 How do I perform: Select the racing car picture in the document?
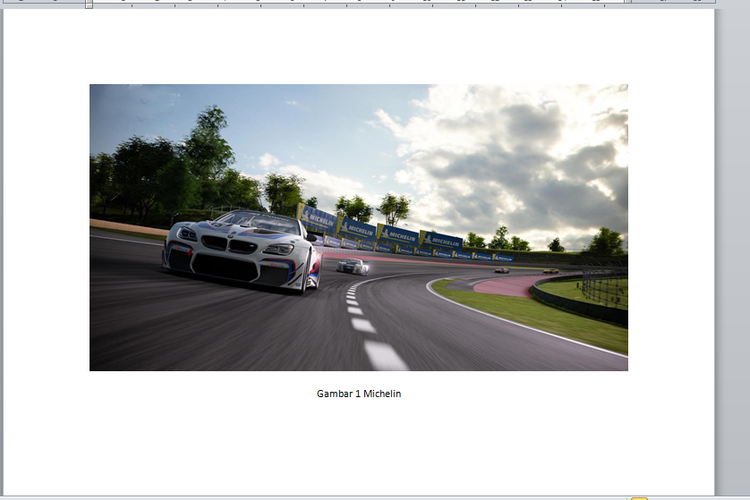359,227
